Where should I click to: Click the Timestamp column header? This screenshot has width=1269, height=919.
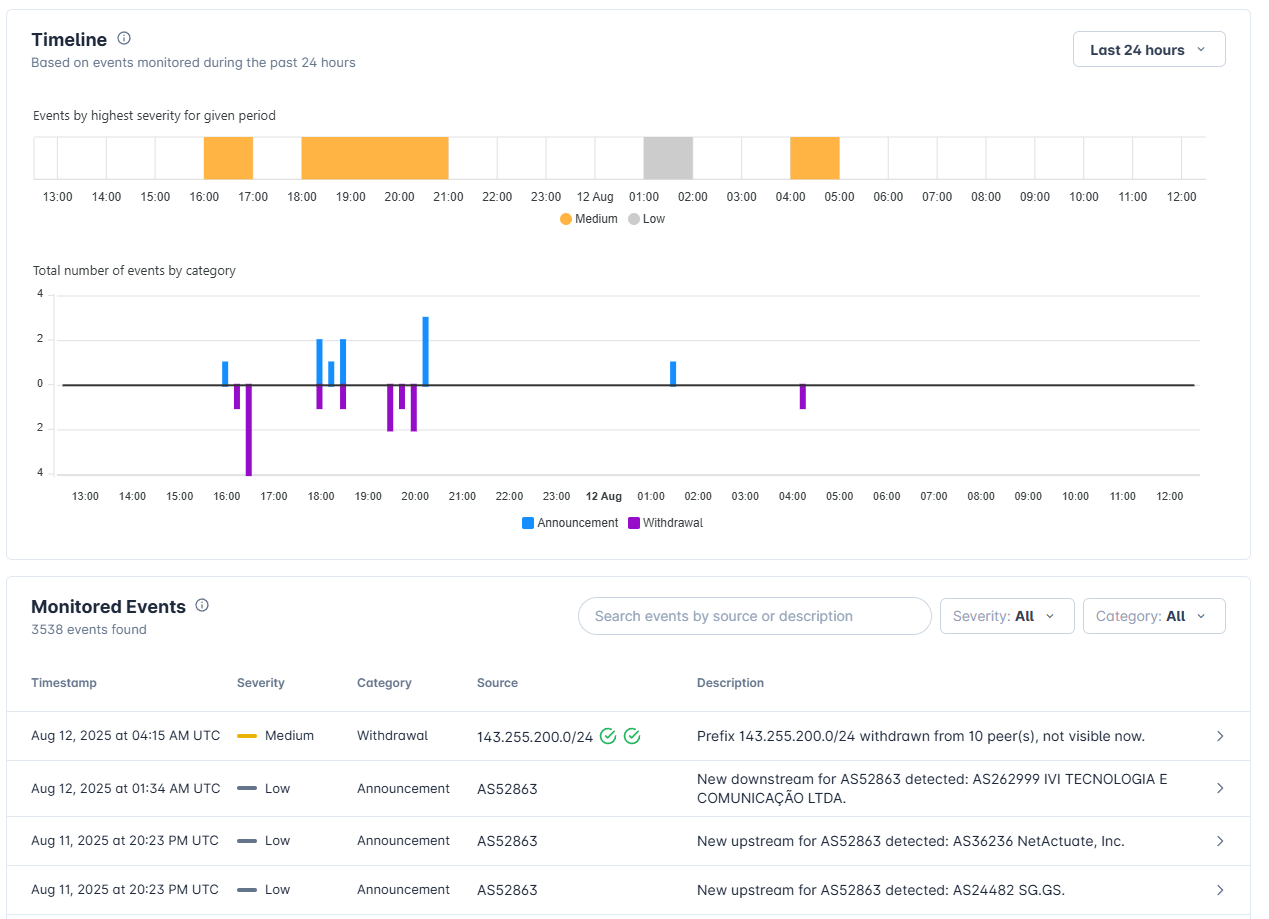[64, 683]
